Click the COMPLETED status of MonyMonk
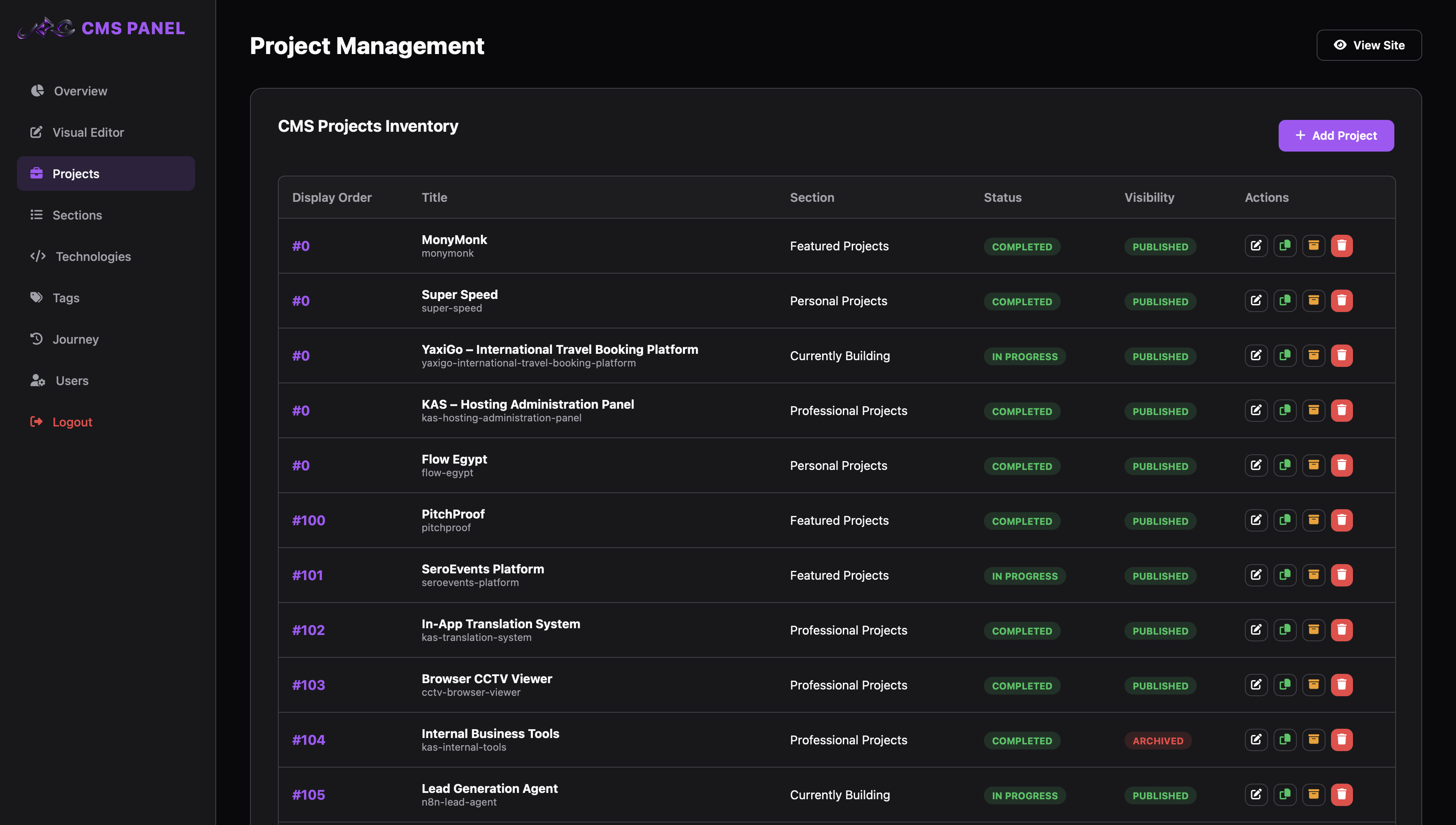The width and height of the screenshot is (1456, 825). [x=1021, y=247]
